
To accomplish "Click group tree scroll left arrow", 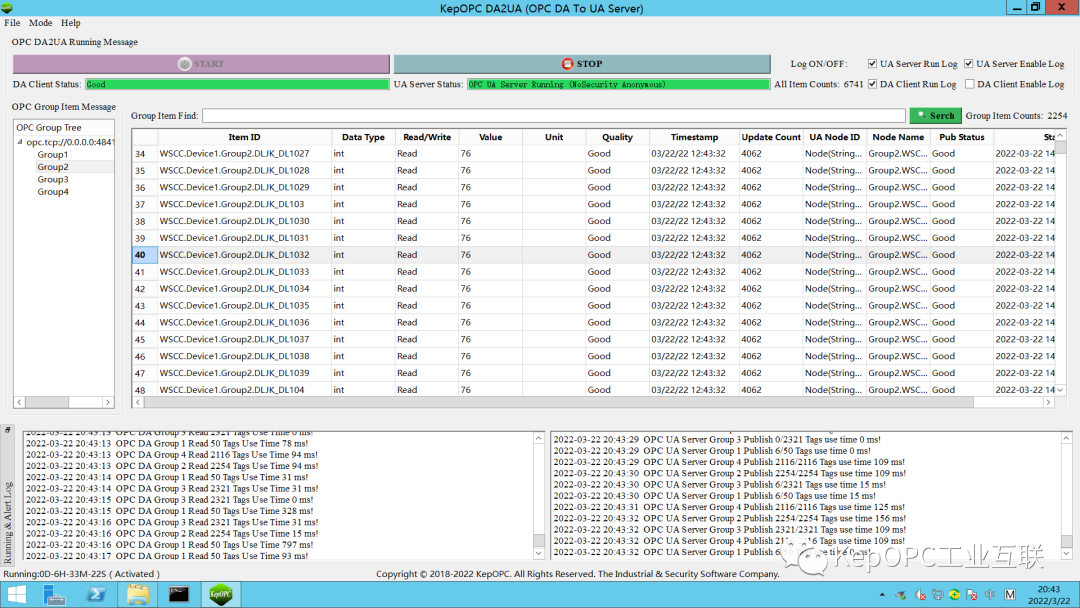I will point(19,402).
